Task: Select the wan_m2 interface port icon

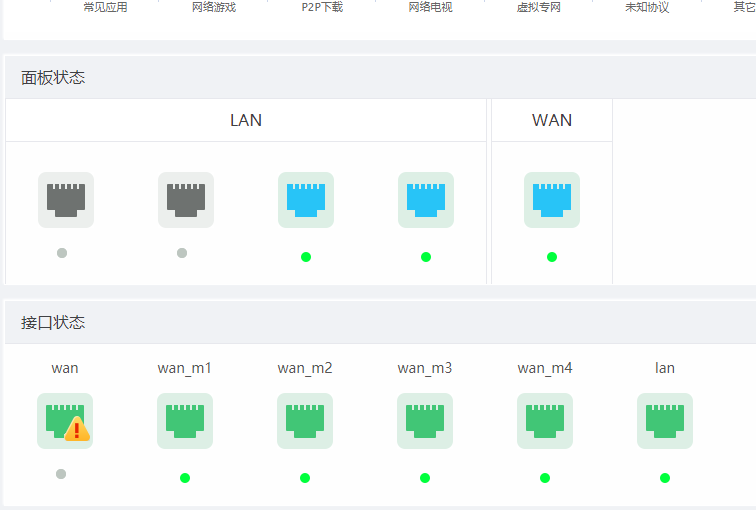Action: [305, 421]
